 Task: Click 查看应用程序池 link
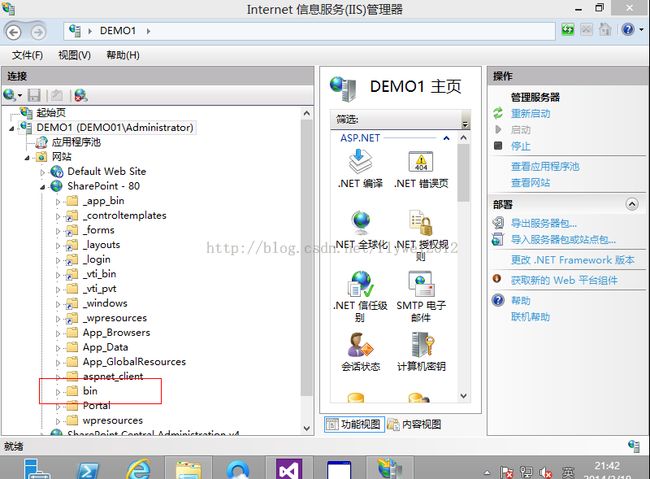pos(545,167)
